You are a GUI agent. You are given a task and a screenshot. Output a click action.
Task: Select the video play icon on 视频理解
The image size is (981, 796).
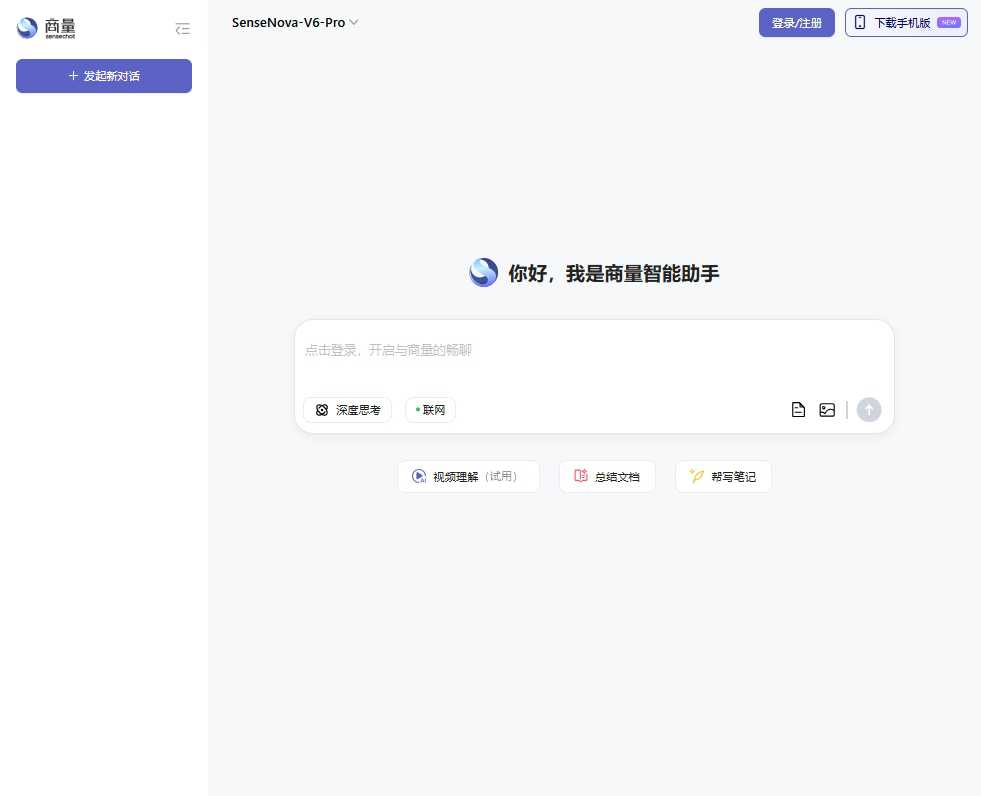[x=419, y=476]
